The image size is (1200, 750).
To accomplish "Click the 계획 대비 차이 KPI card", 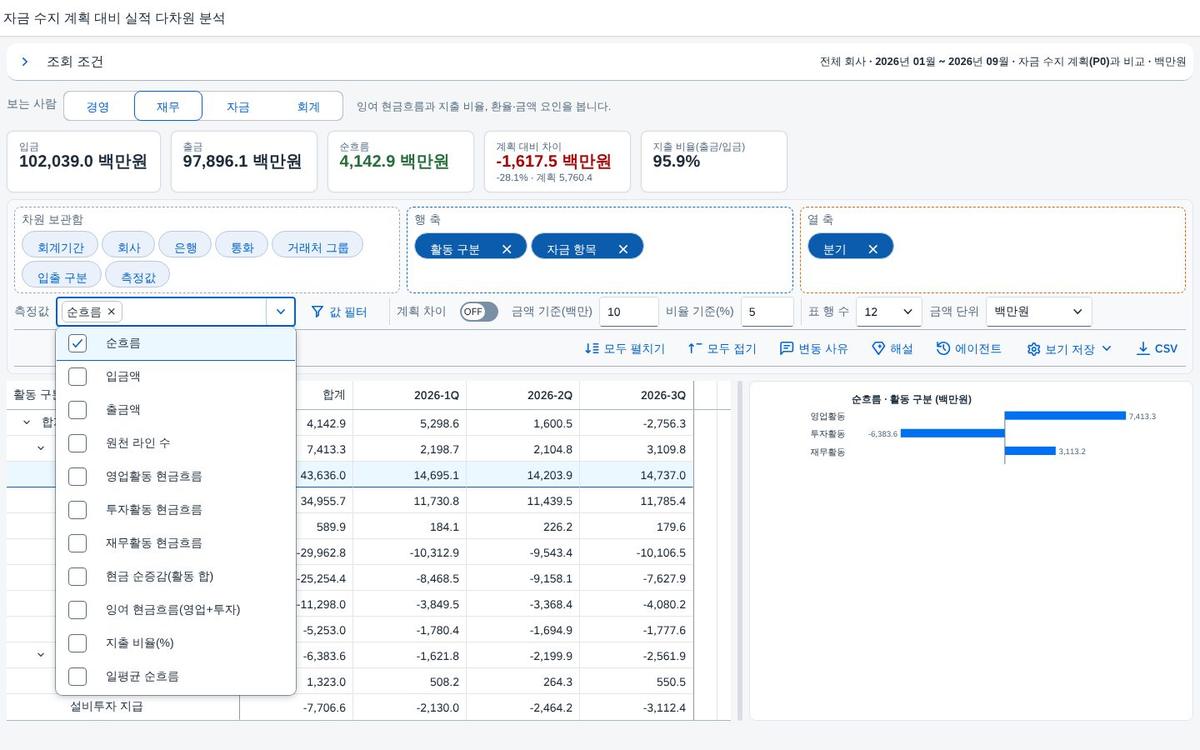I will (557, 161).
